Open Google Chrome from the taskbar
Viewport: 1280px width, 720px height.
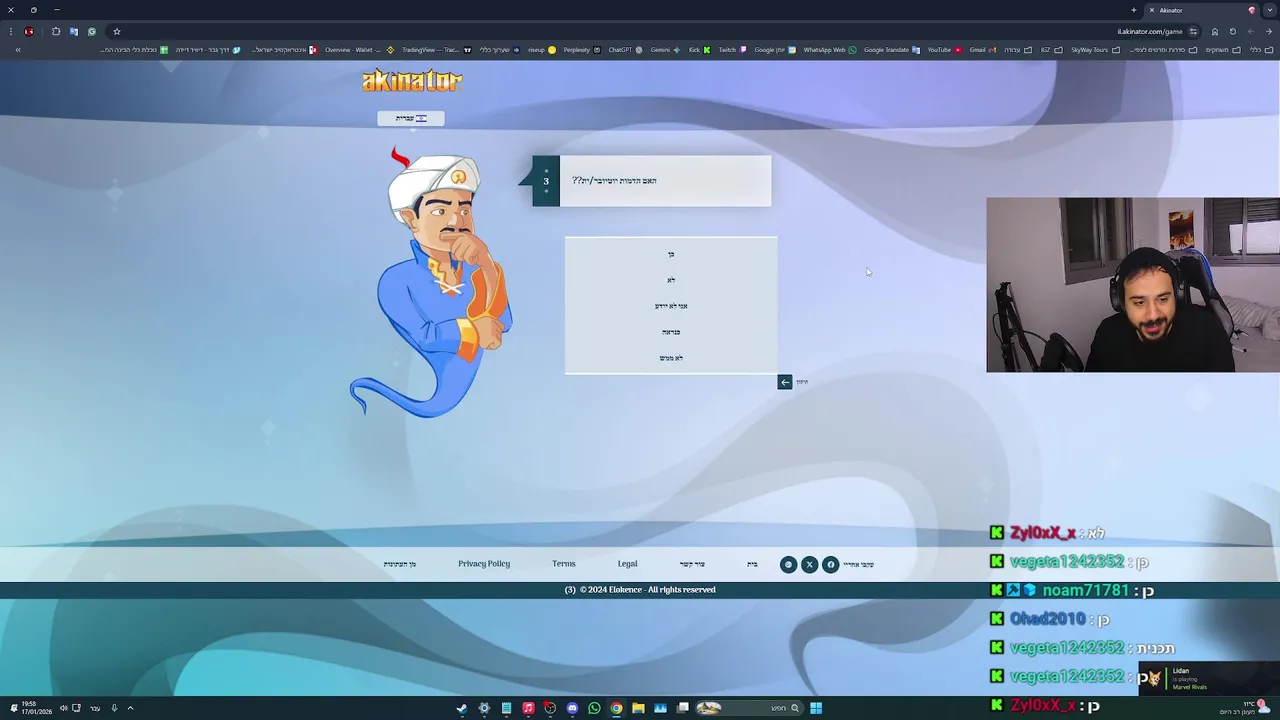pyautogui.click(x=616, y=708)
